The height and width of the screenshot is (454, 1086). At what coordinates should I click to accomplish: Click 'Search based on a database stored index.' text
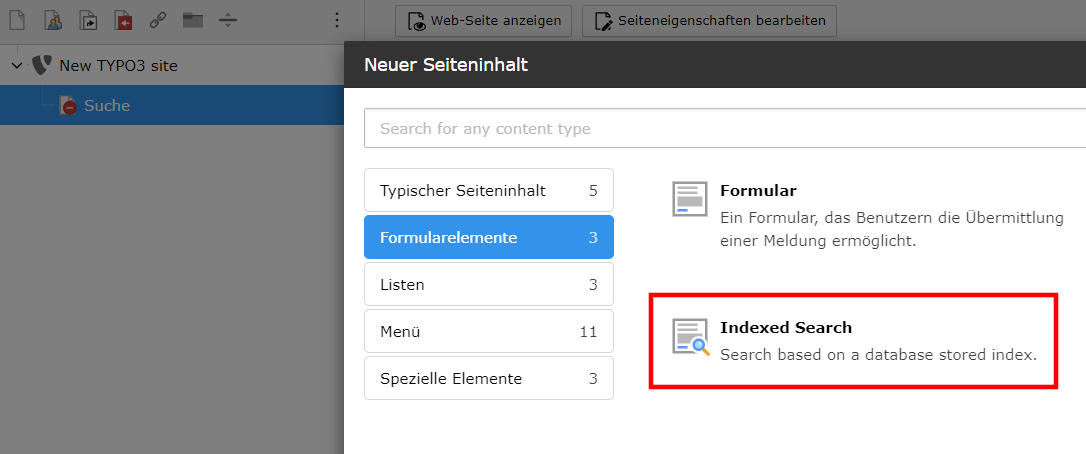878,355
